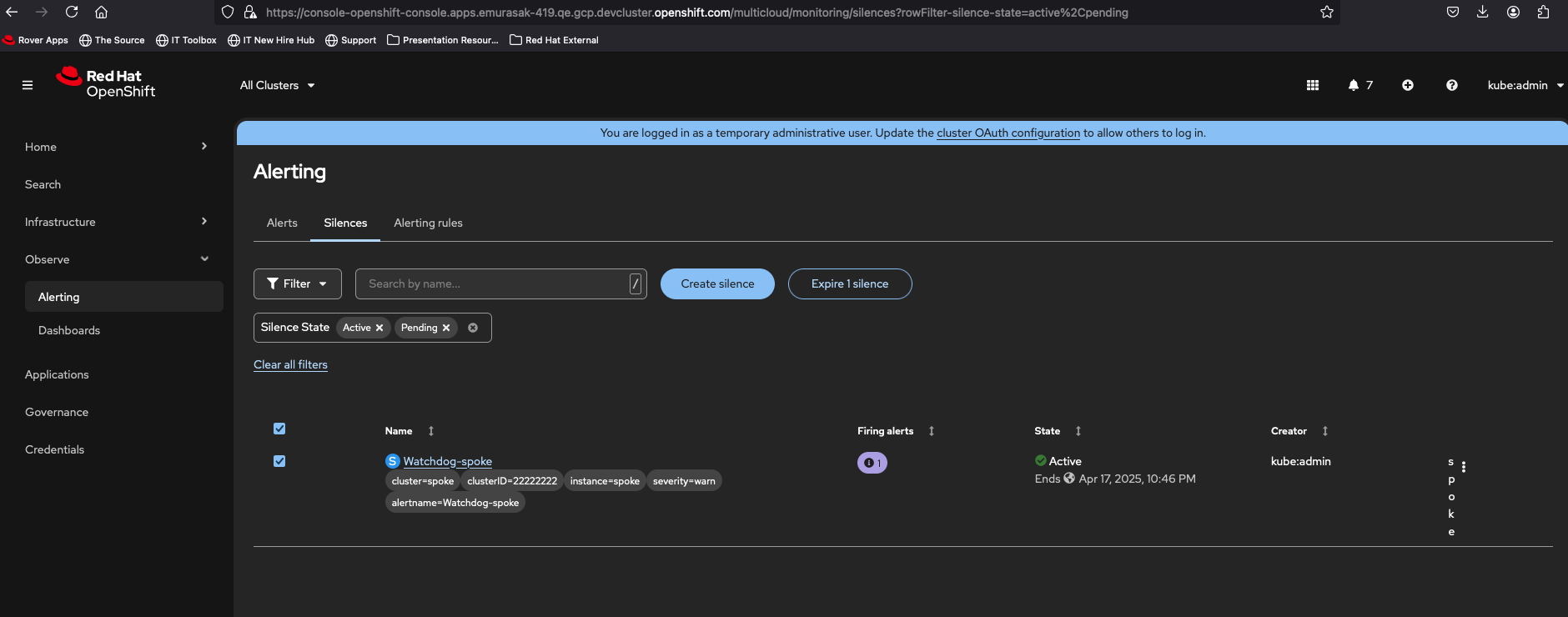Open the browser home page icon
This screenshot has width=1568, height=617.
click(x=101, y=12)
